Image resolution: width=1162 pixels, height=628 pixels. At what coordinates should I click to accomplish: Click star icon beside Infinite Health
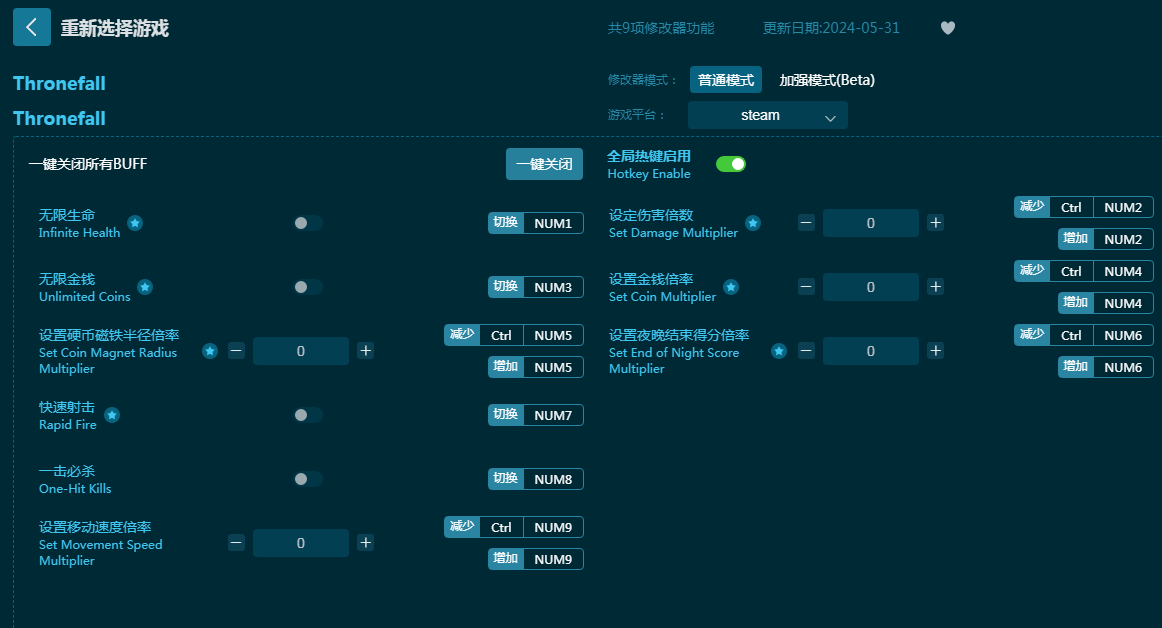point(135,223)
